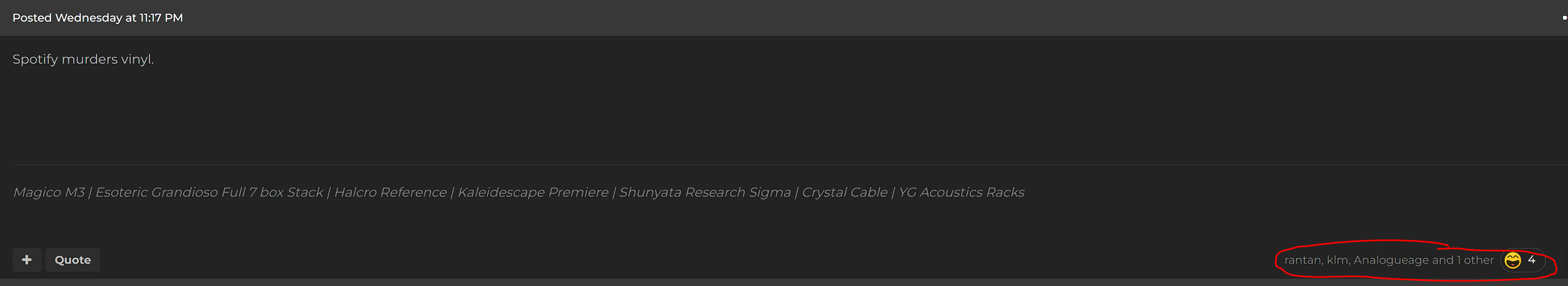Click the laughing emoji reaction icon
The height and width of the screenshot is (286, 1568).
(x=1512, y=260)
